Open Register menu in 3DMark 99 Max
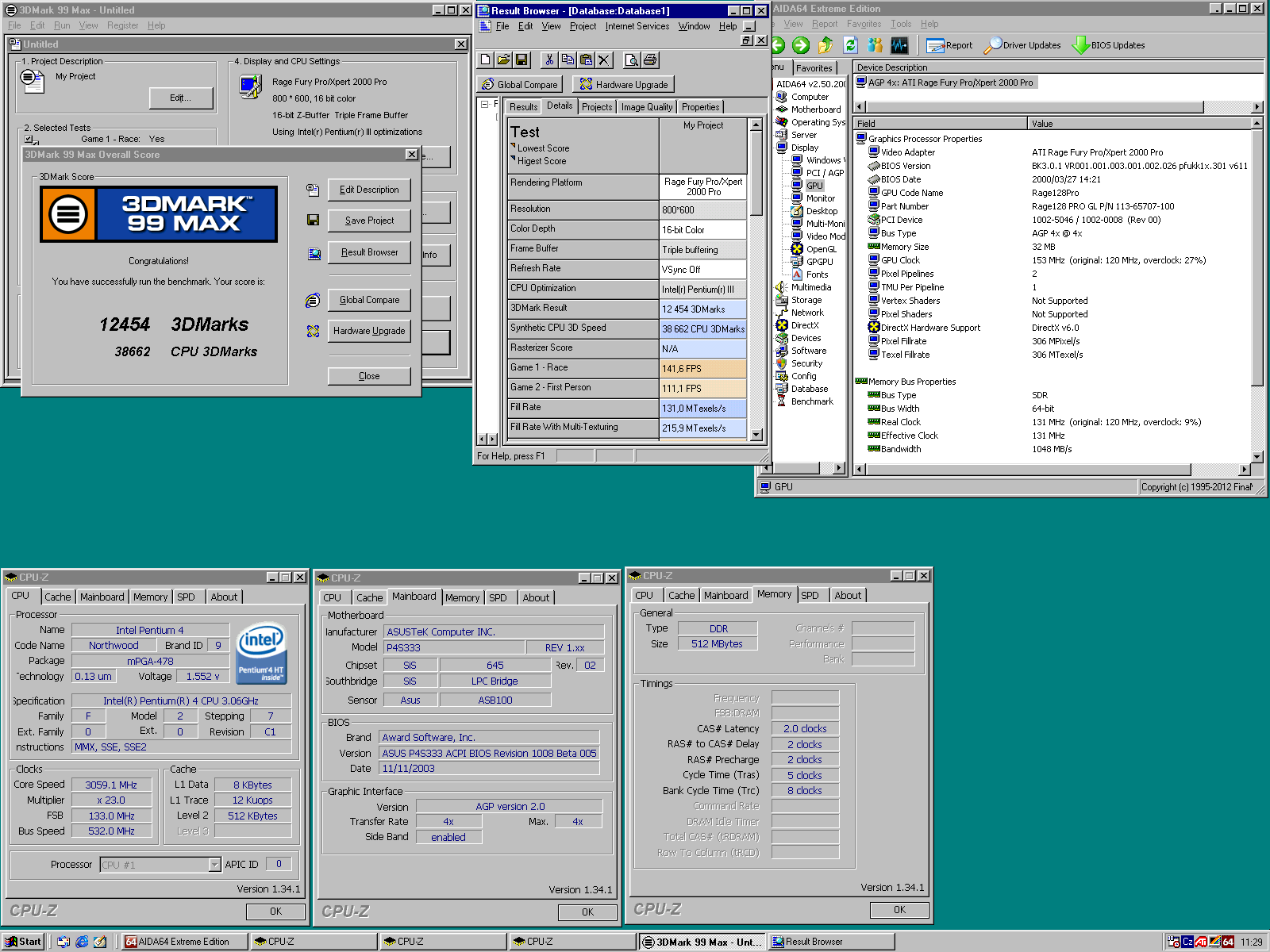1270x952 pixels. [x=123, y=25]
